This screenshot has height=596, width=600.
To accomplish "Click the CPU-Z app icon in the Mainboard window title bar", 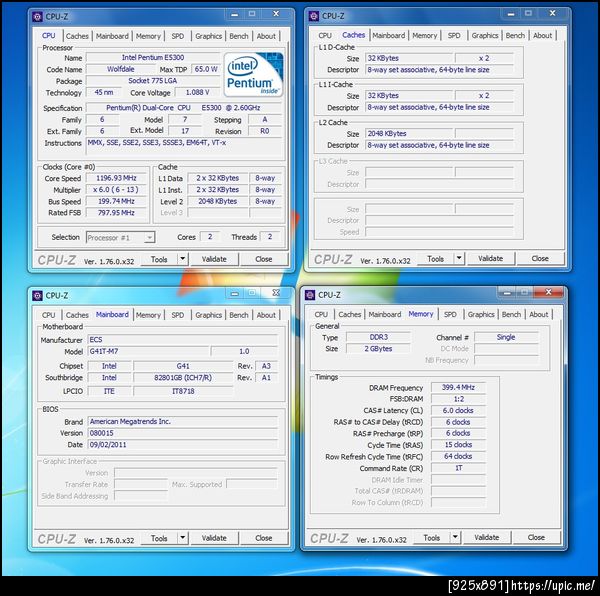I will [37, 295].
